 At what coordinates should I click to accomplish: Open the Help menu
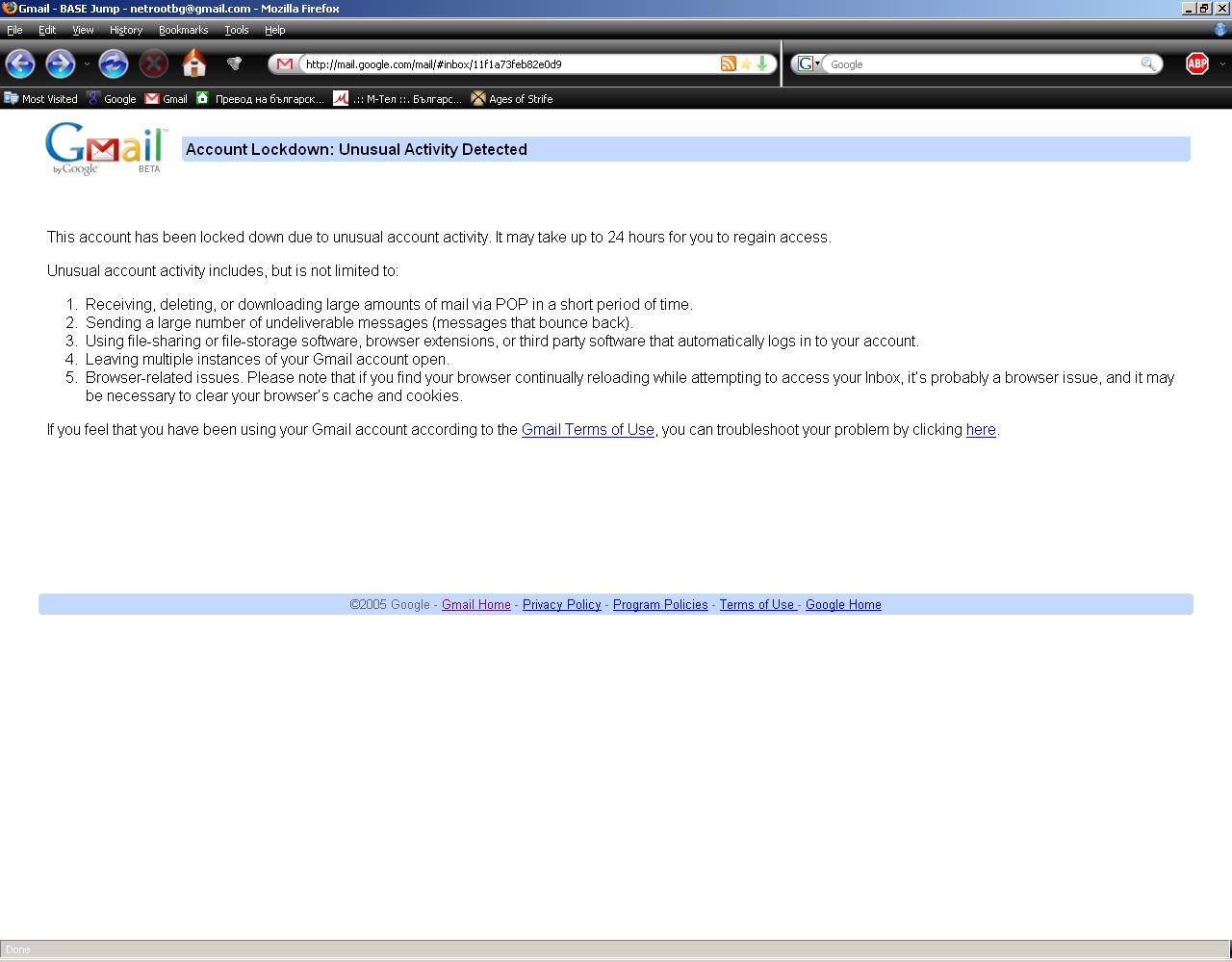[x=274, y=30]
